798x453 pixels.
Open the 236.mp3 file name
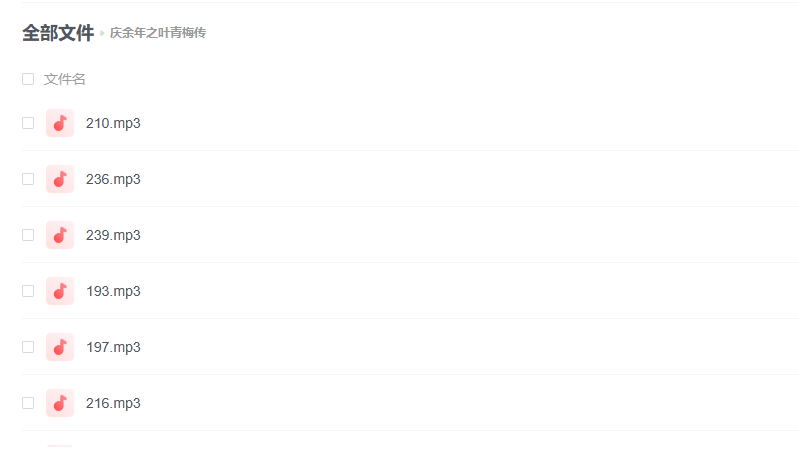coord(113,179)
